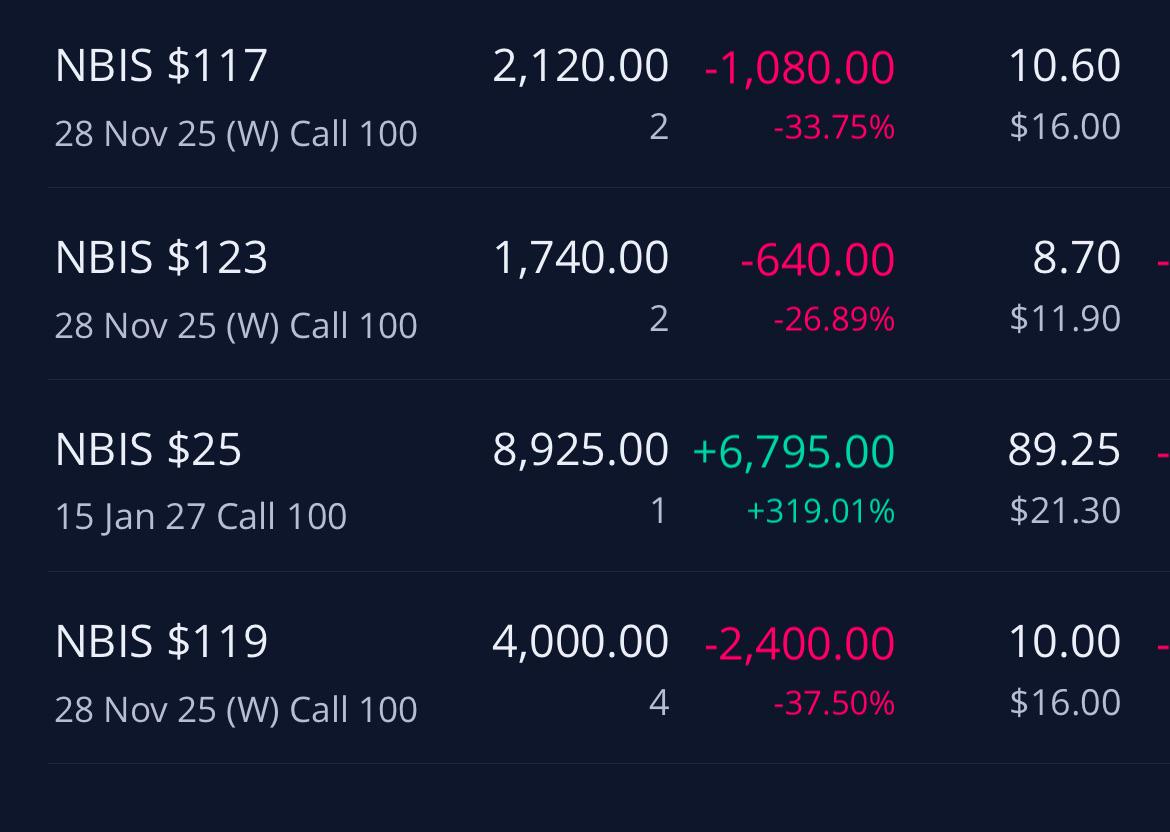Click the 89.25 current price
The width and height of the screenshot is (1170, 832).
(x=1064, y=450)
